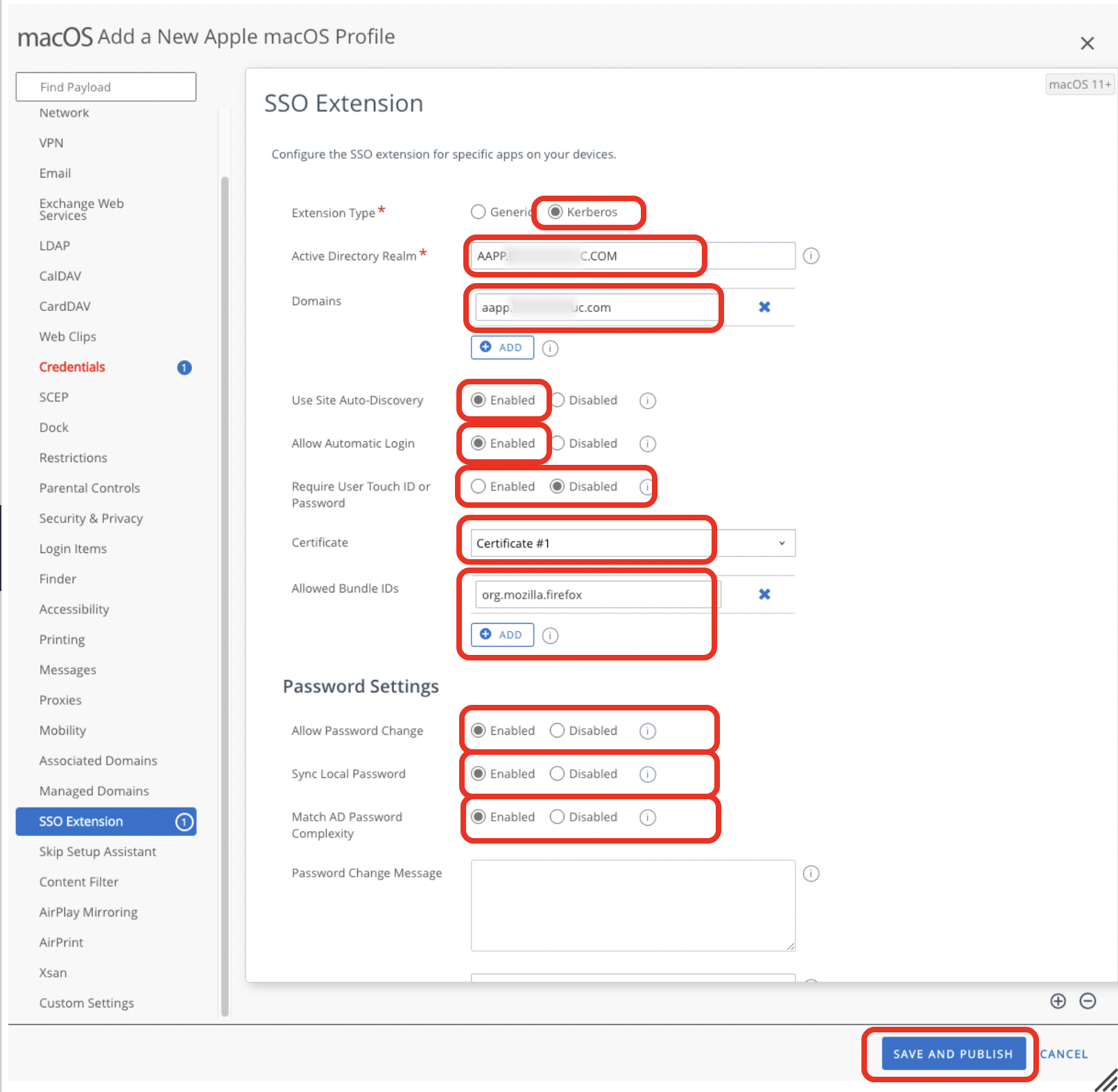Click info icon for Use Site Auto-Discovery

647,401
